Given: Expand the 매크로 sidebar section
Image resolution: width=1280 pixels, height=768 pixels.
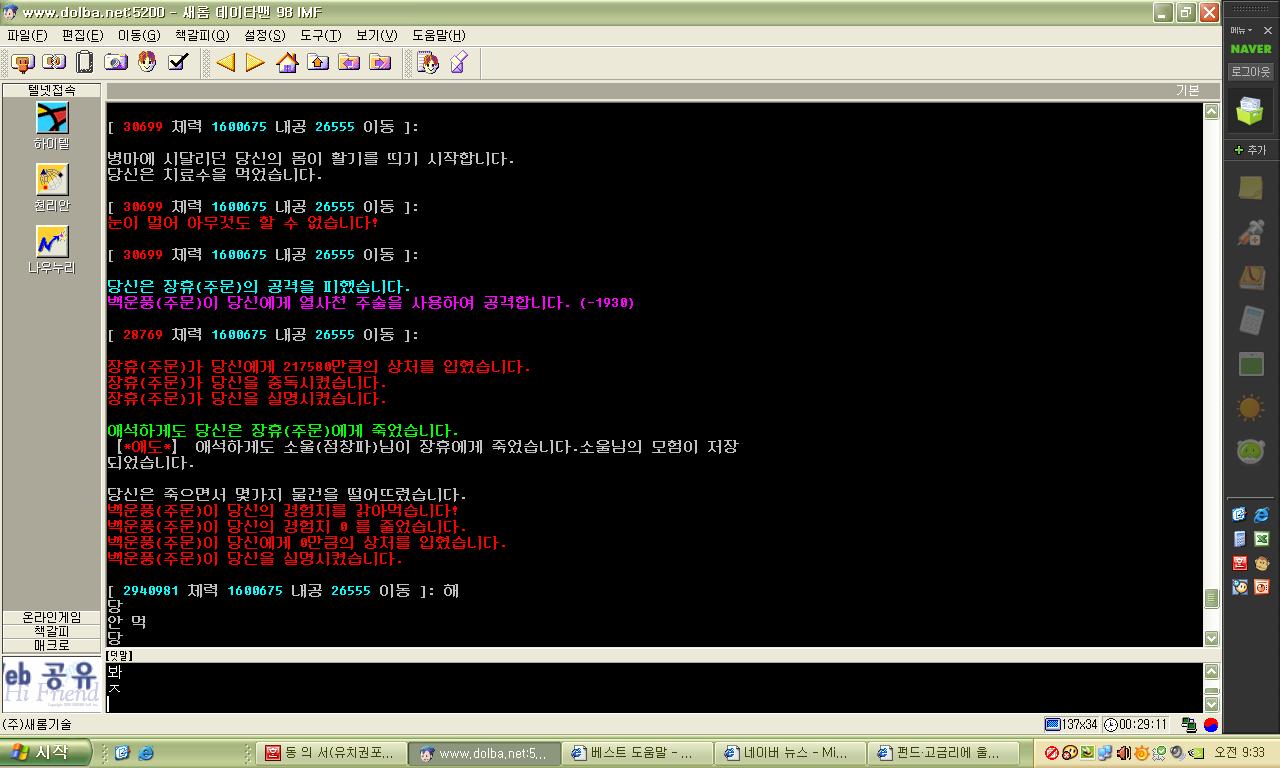Looking at the screenshot, I should click(x=52, y=646).
